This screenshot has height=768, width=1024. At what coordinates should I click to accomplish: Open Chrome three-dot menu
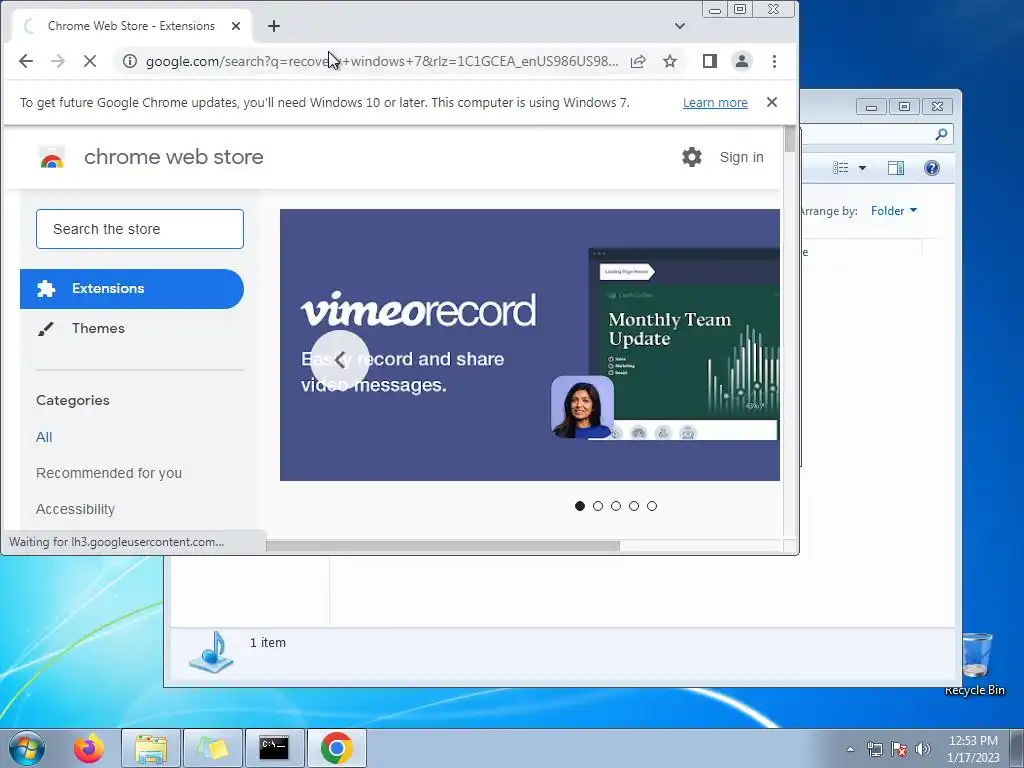point(775,61)
